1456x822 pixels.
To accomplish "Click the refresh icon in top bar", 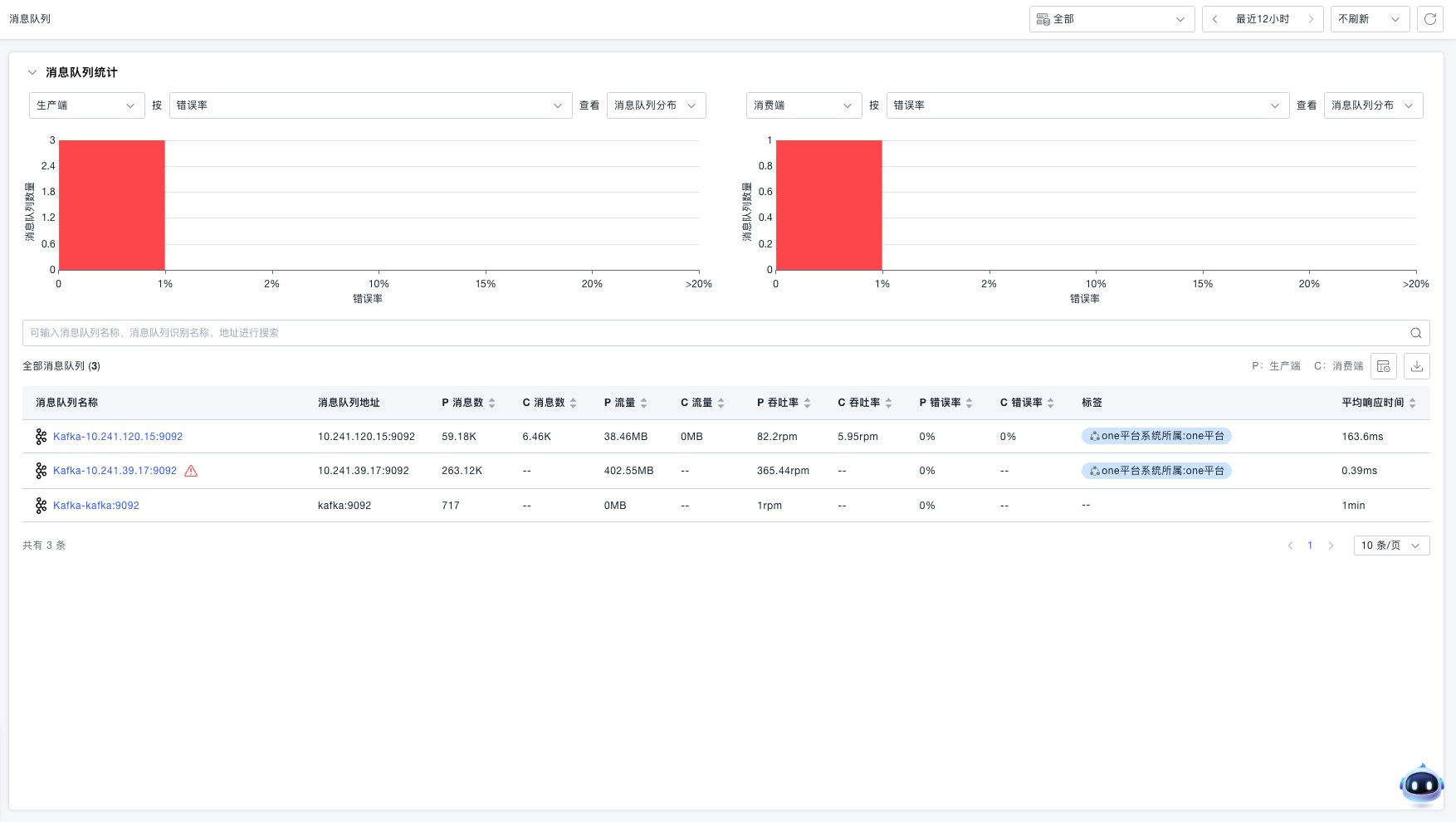I will coord(1429,19).
